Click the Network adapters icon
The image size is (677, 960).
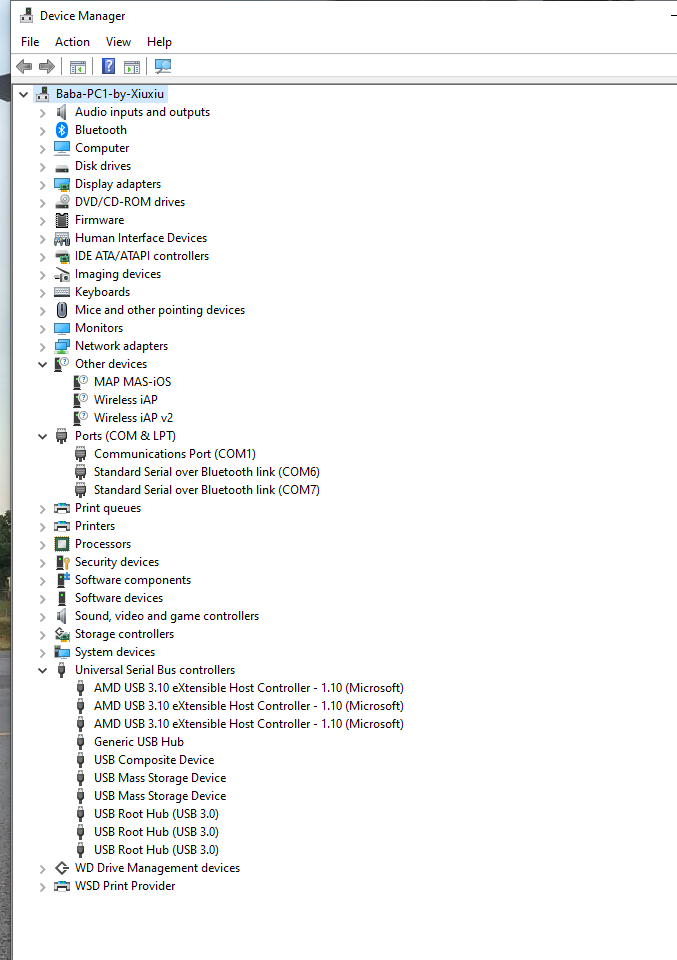(62, 346)
